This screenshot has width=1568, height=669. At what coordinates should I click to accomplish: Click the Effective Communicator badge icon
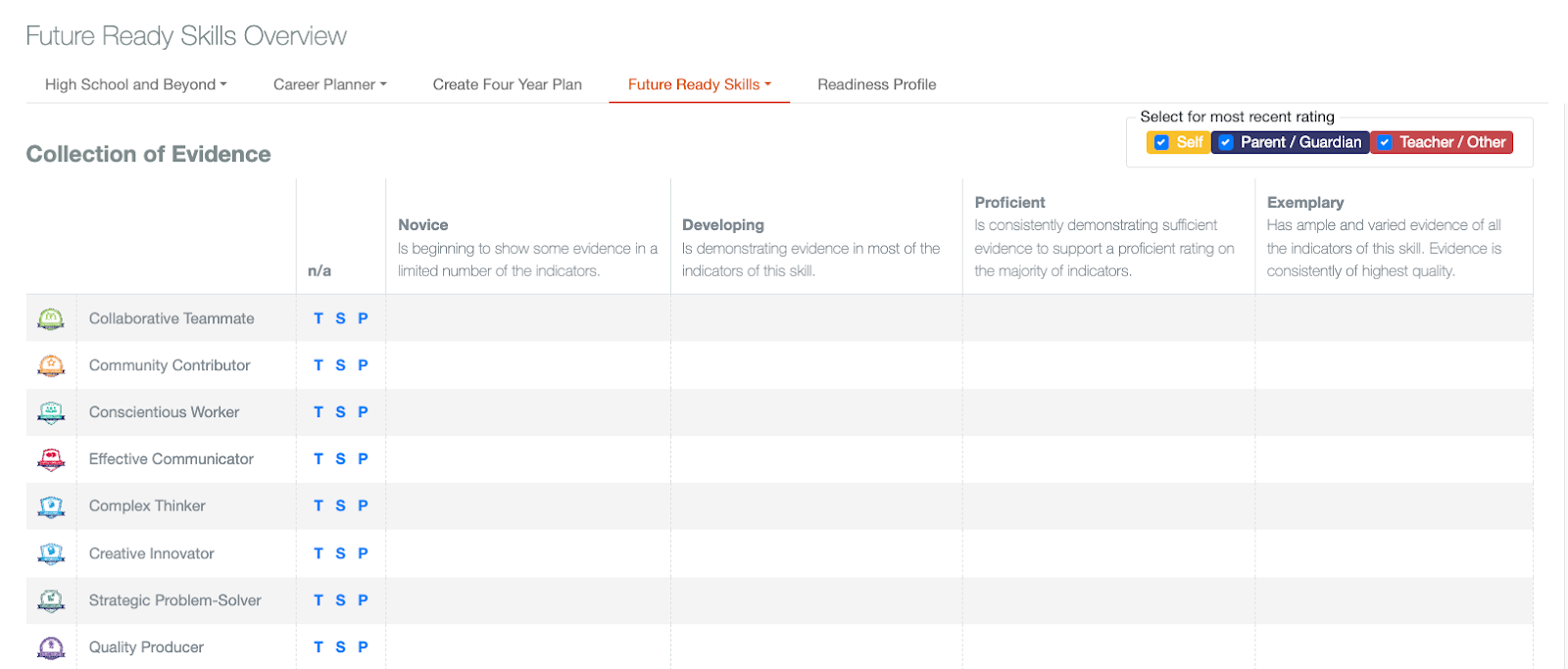tap(51, 459)
